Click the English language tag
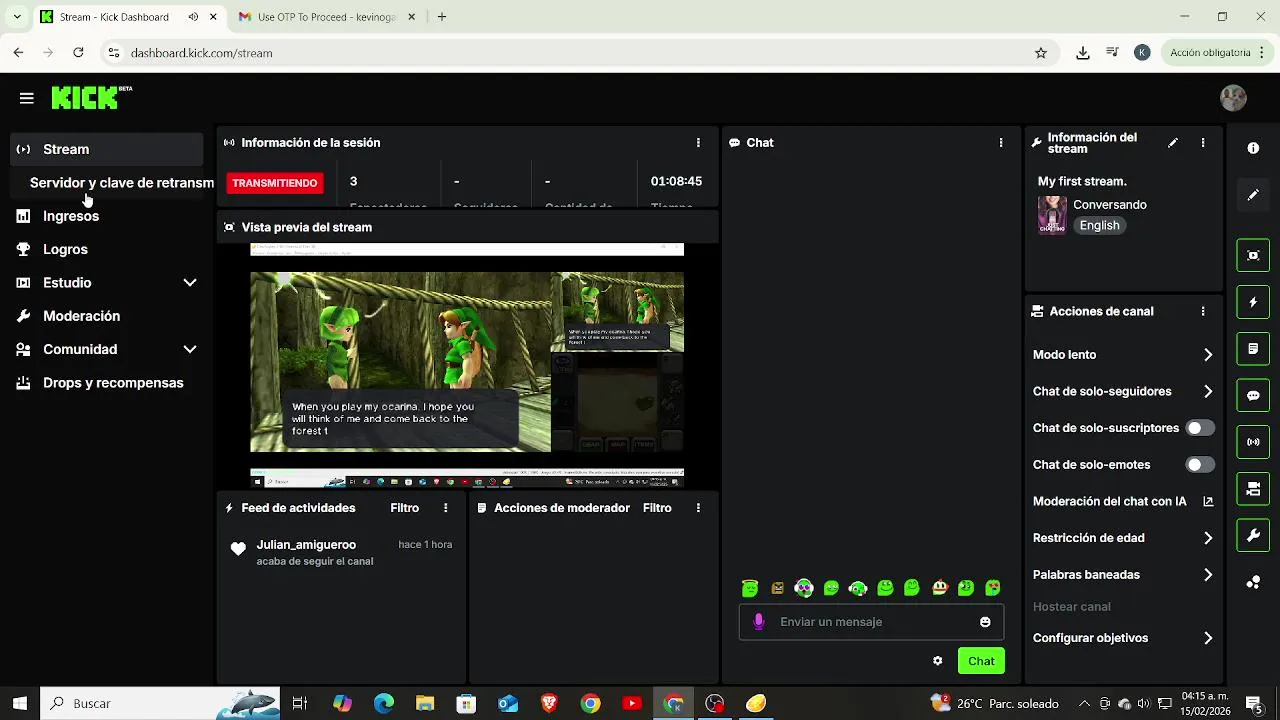1280x720 pixels. point(1099,226)
